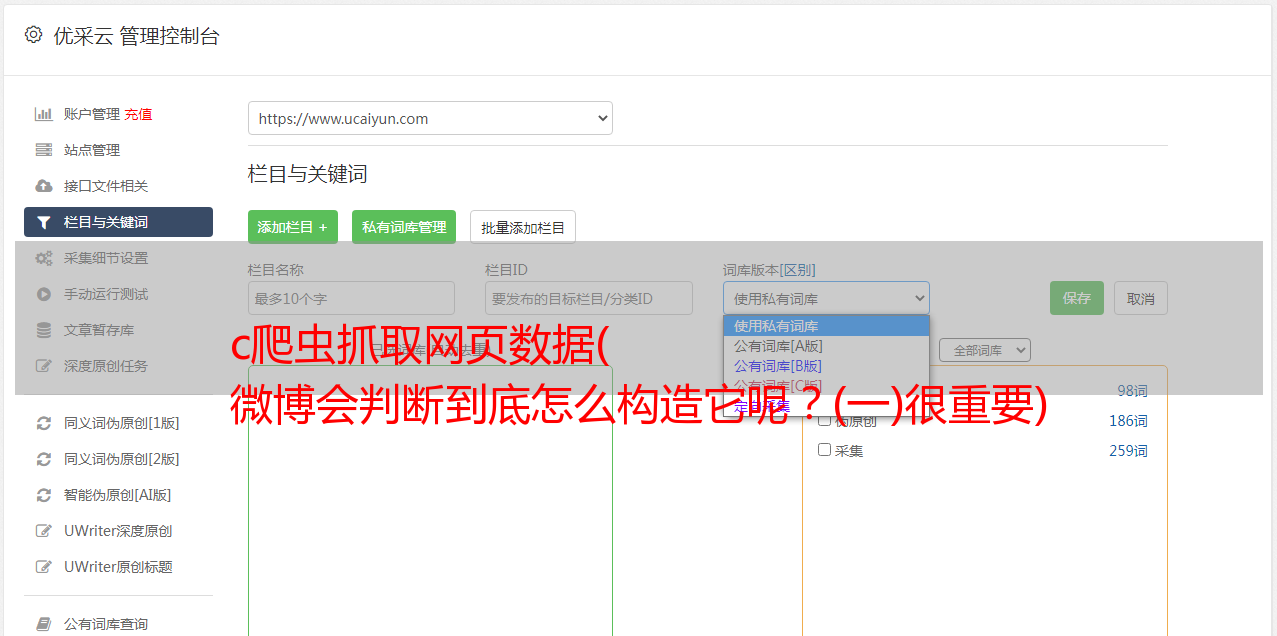Click the gear icon beside 优采云 管理控制台
The image size is (1277, 636).
33,35
